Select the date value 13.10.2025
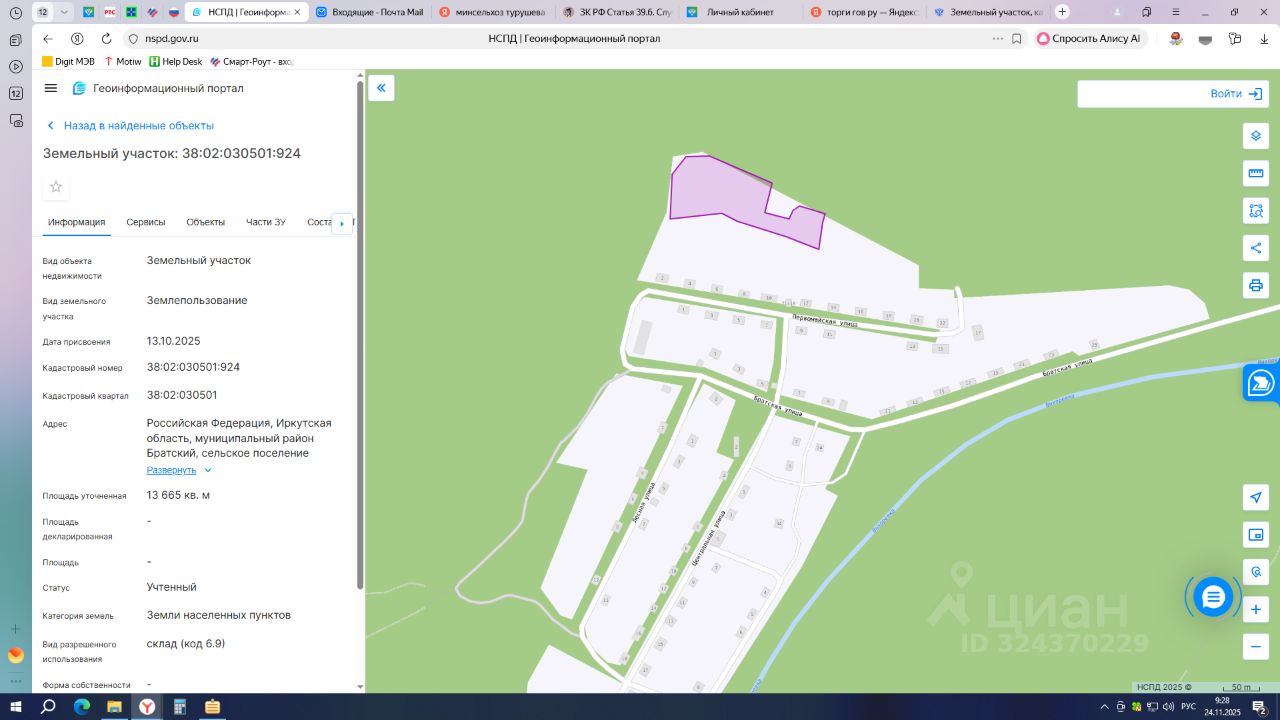 coord(174,341)
